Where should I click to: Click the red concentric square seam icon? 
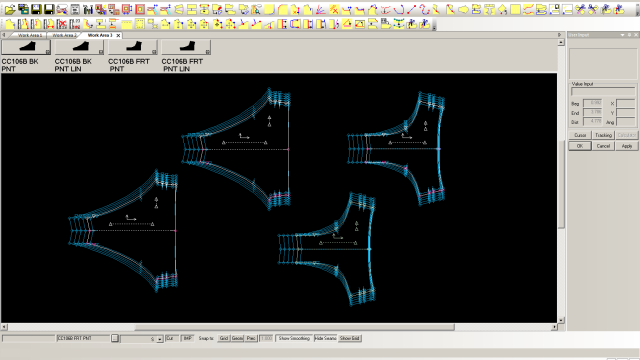[x=140, y=9]
